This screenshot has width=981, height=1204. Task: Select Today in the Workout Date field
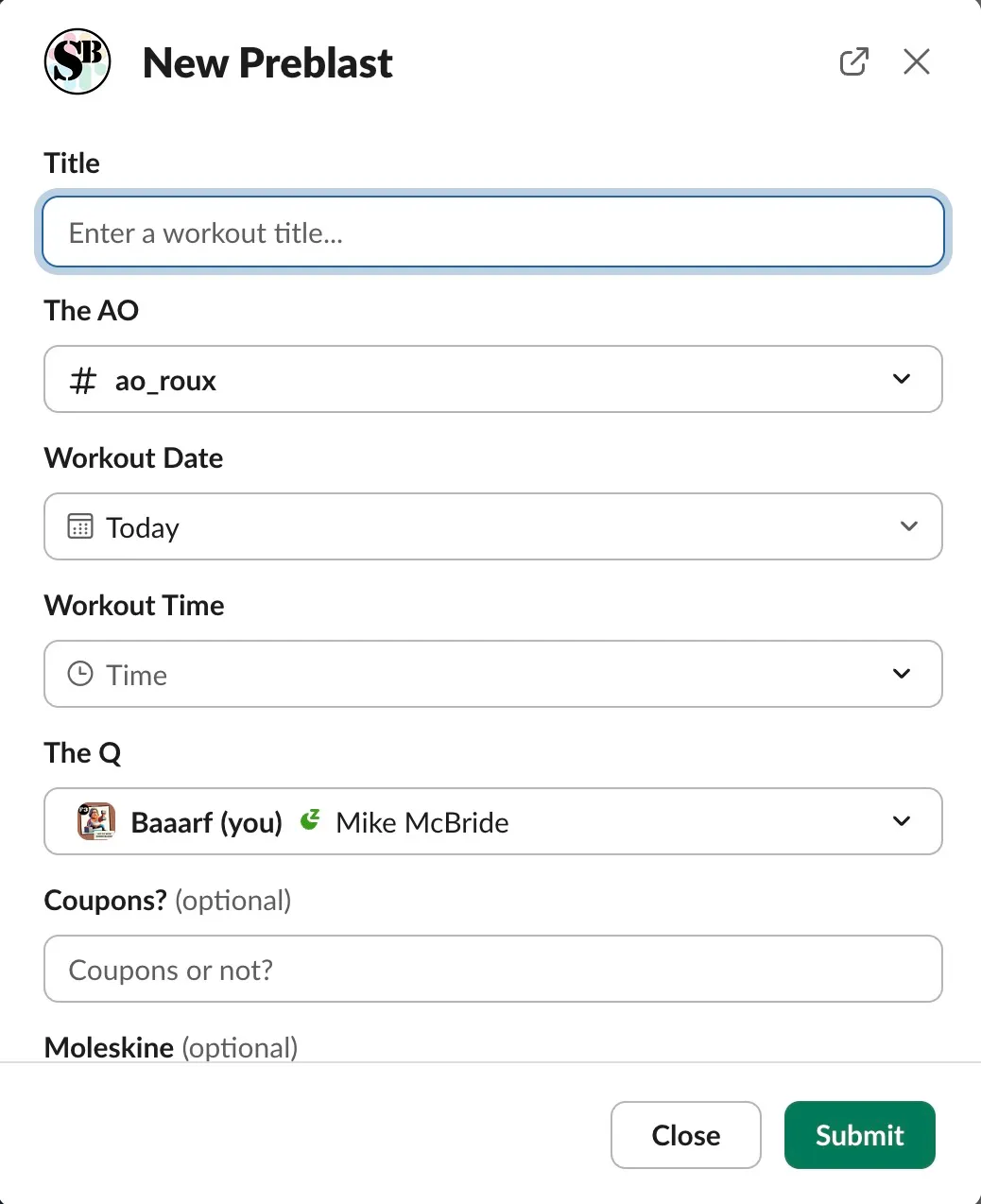pos(143,526)
